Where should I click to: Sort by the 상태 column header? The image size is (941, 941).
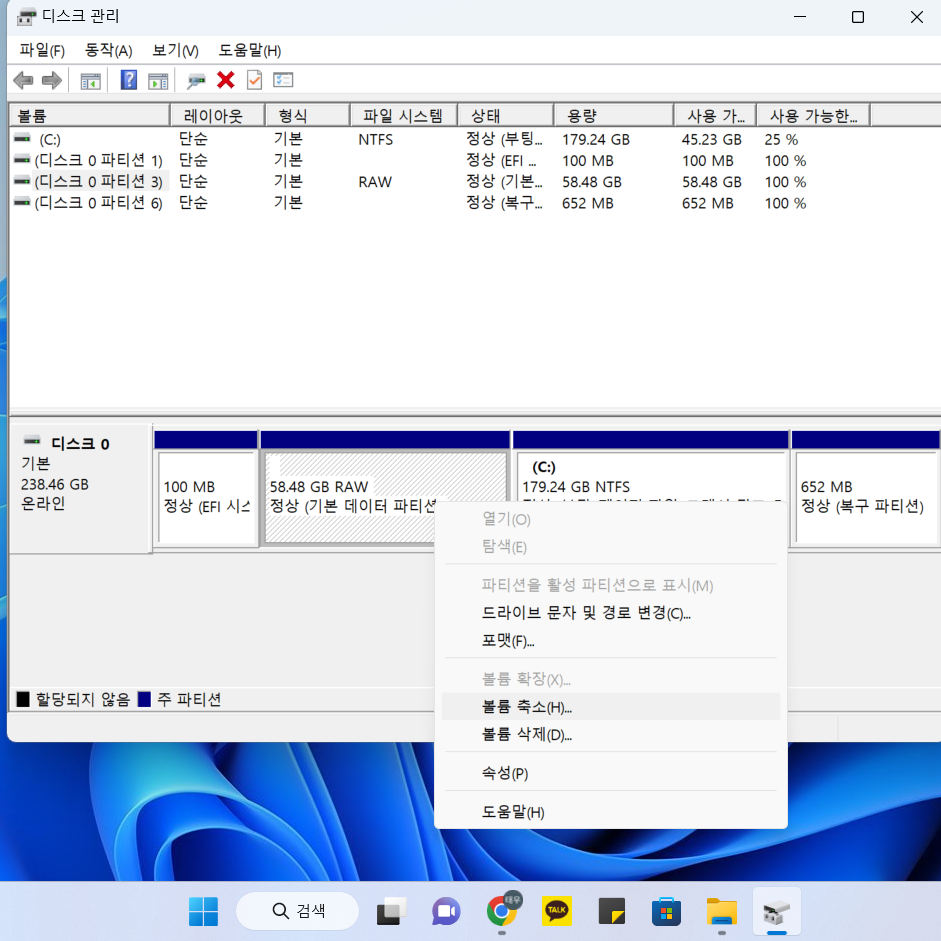point(505,115)
